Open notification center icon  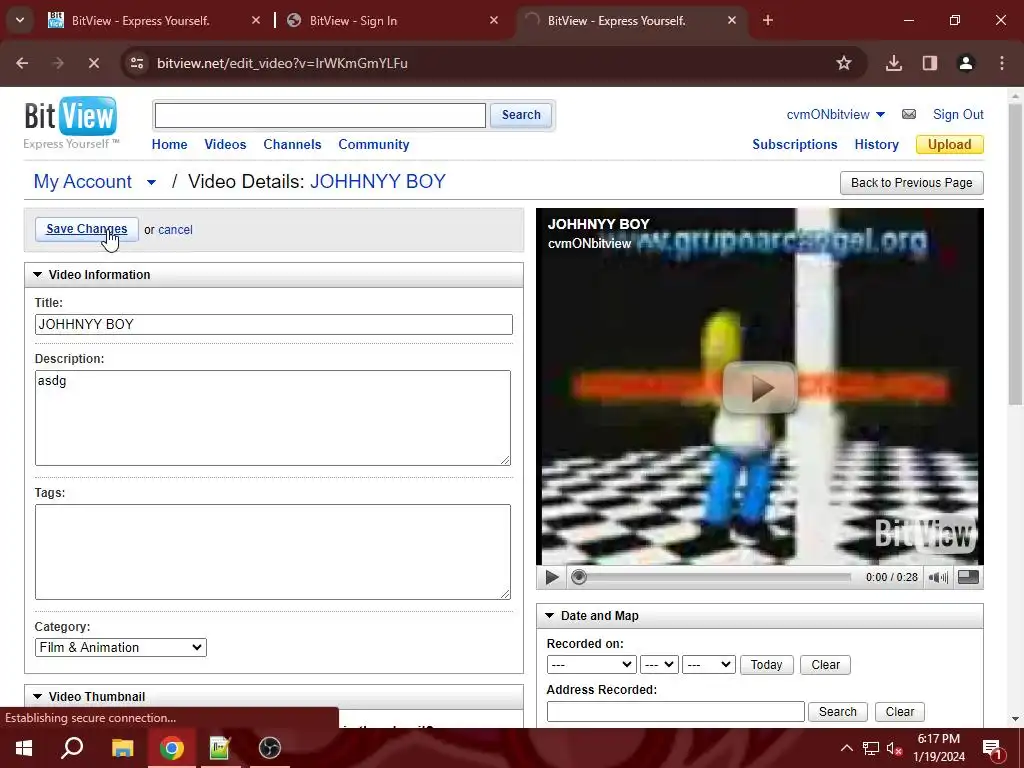coord(993,748)
